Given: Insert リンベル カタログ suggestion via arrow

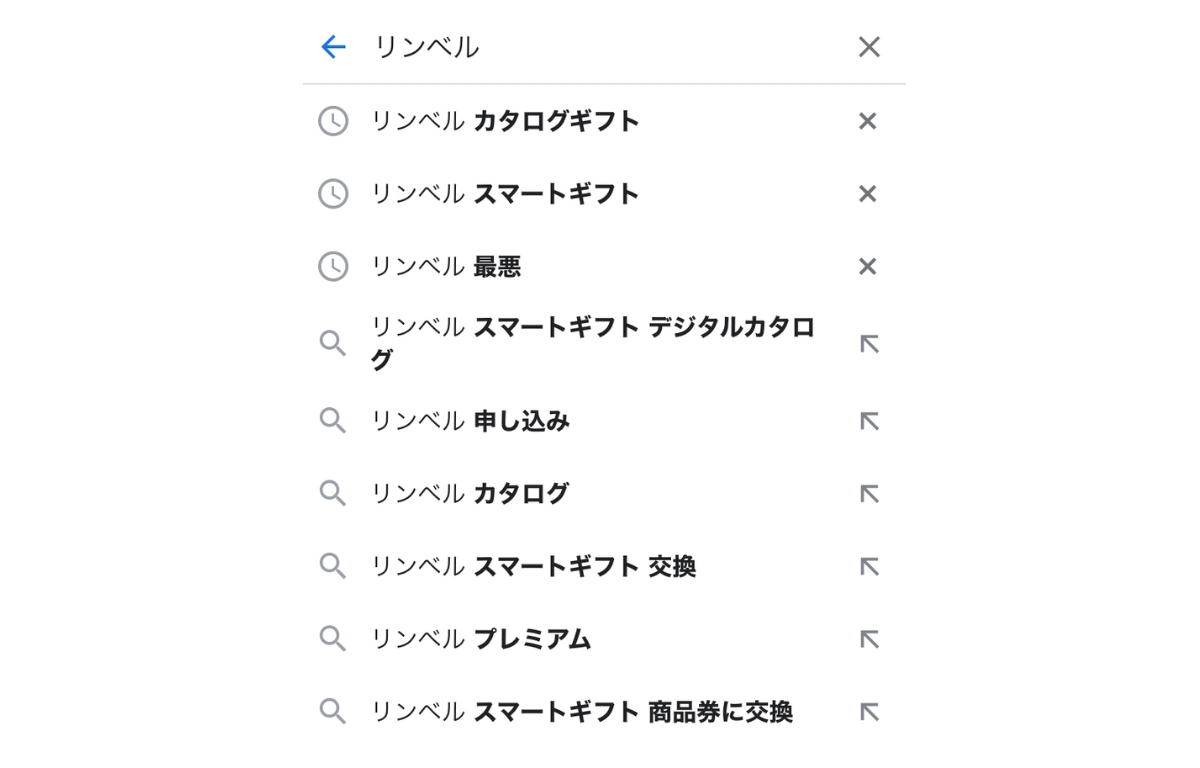Looking at the screenshot, I should [x=869, y=493].
